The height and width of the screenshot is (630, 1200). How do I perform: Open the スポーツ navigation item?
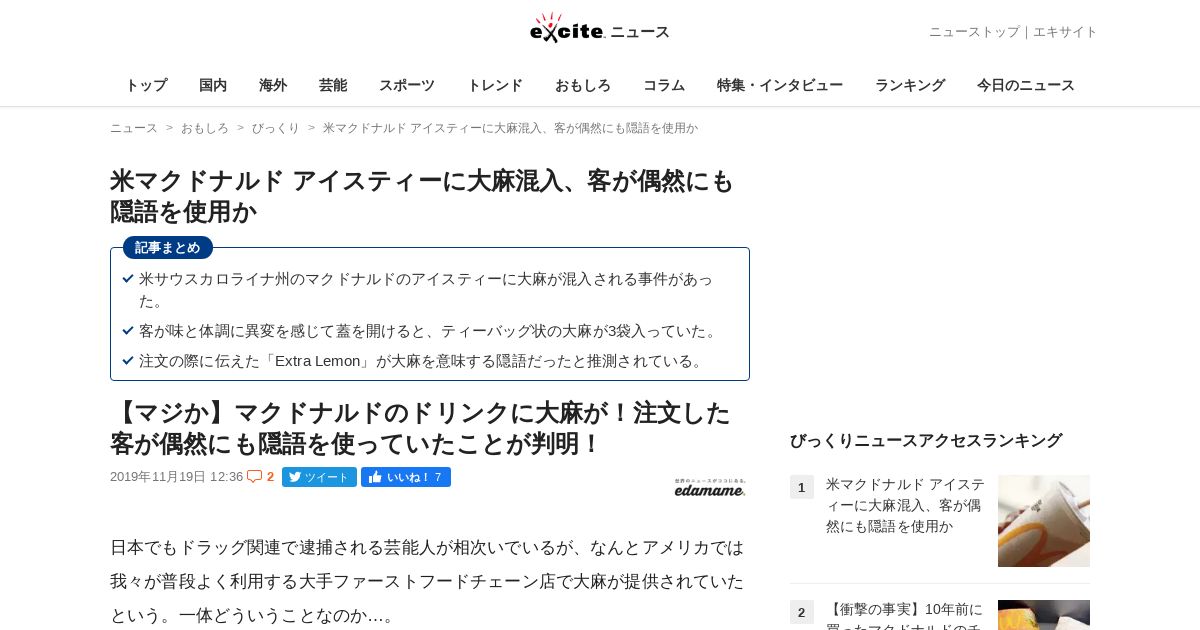pos(407,85)
